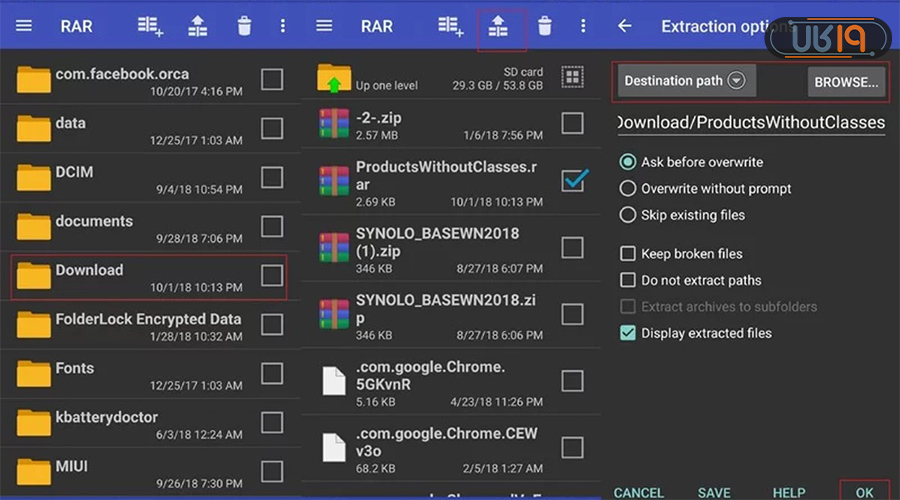Expand the Destination path dropdown
The width and height of the screenshot is (900, 500).
[737, 81]
